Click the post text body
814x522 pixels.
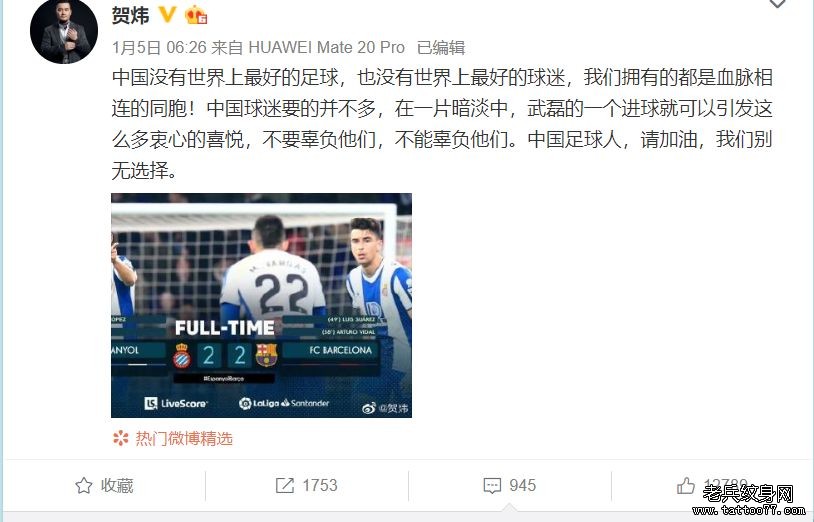pos(442,124)
